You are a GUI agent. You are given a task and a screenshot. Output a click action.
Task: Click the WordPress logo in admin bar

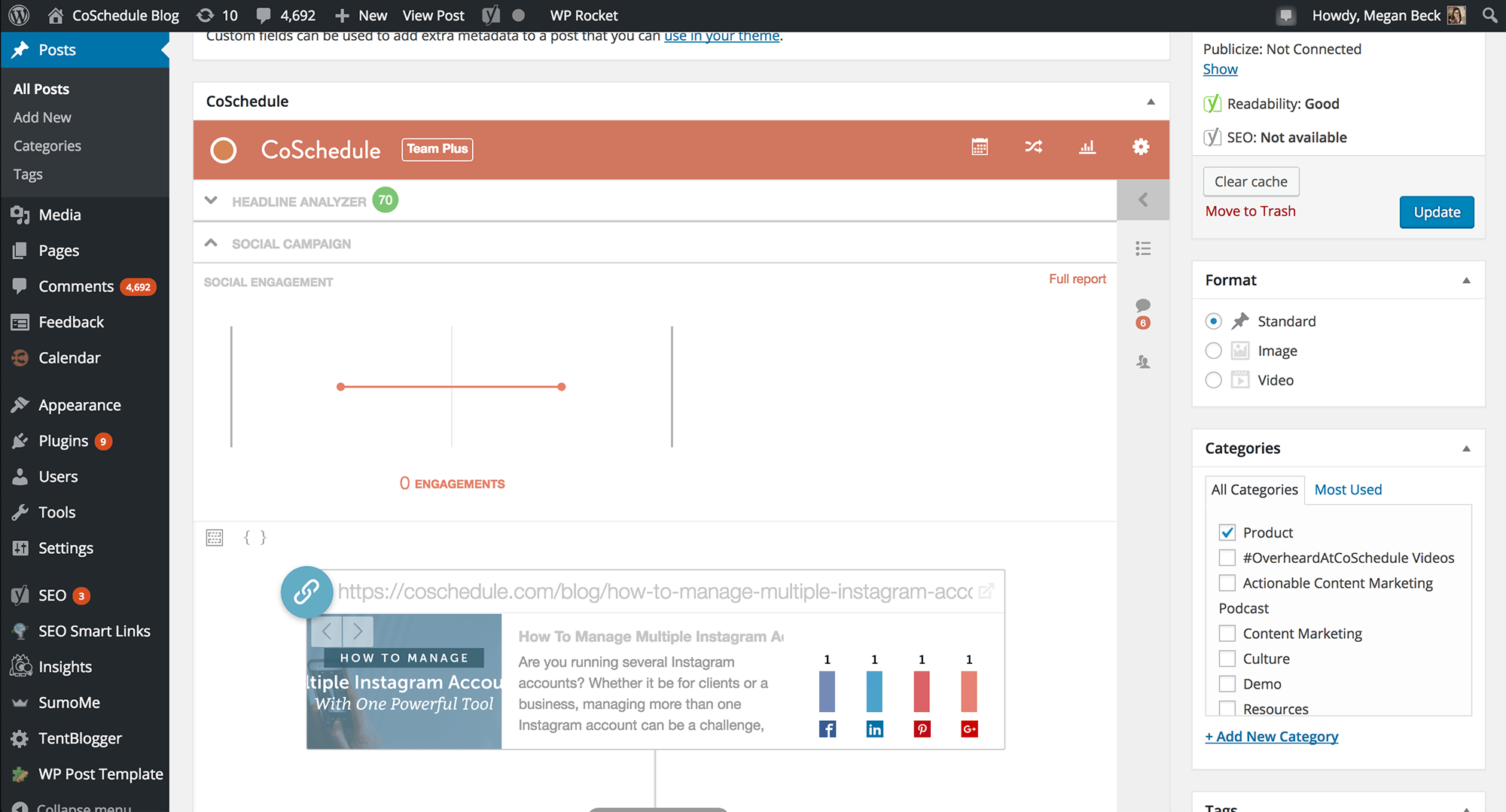[19, 15]
